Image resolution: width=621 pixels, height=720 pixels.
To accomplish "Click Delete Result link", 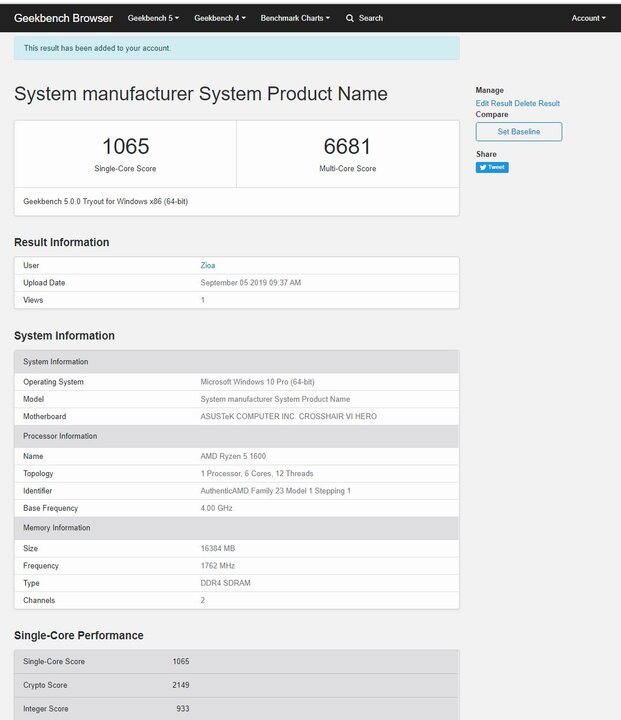I will [537, 103].
